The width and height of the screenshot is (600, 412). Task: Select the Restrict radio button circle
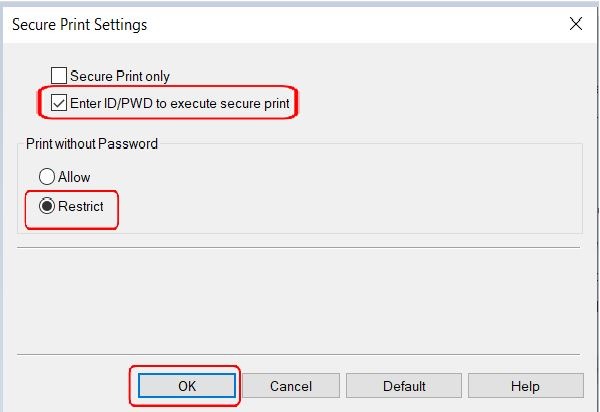click(47, 207)
